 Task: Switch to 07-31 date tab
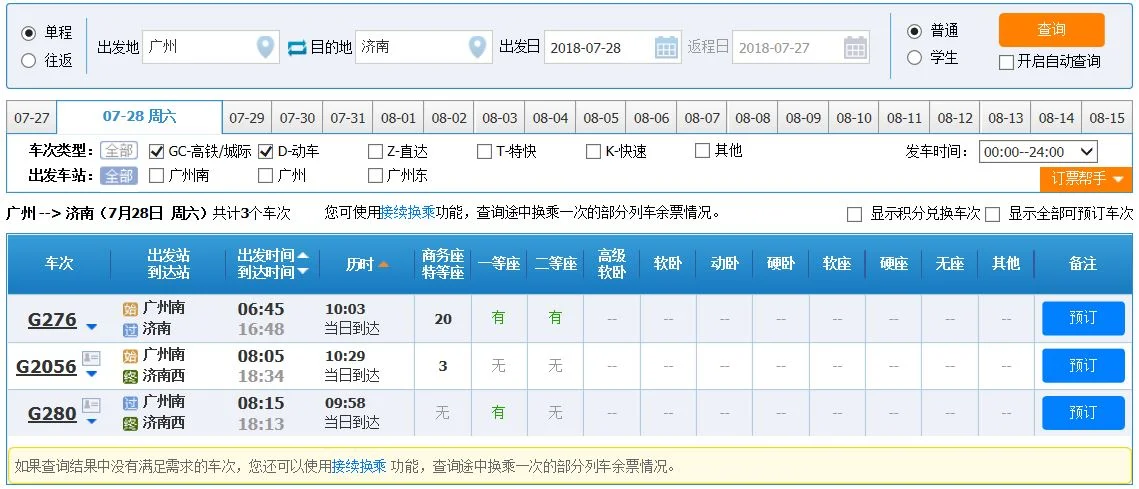click(x=348, y=118)
